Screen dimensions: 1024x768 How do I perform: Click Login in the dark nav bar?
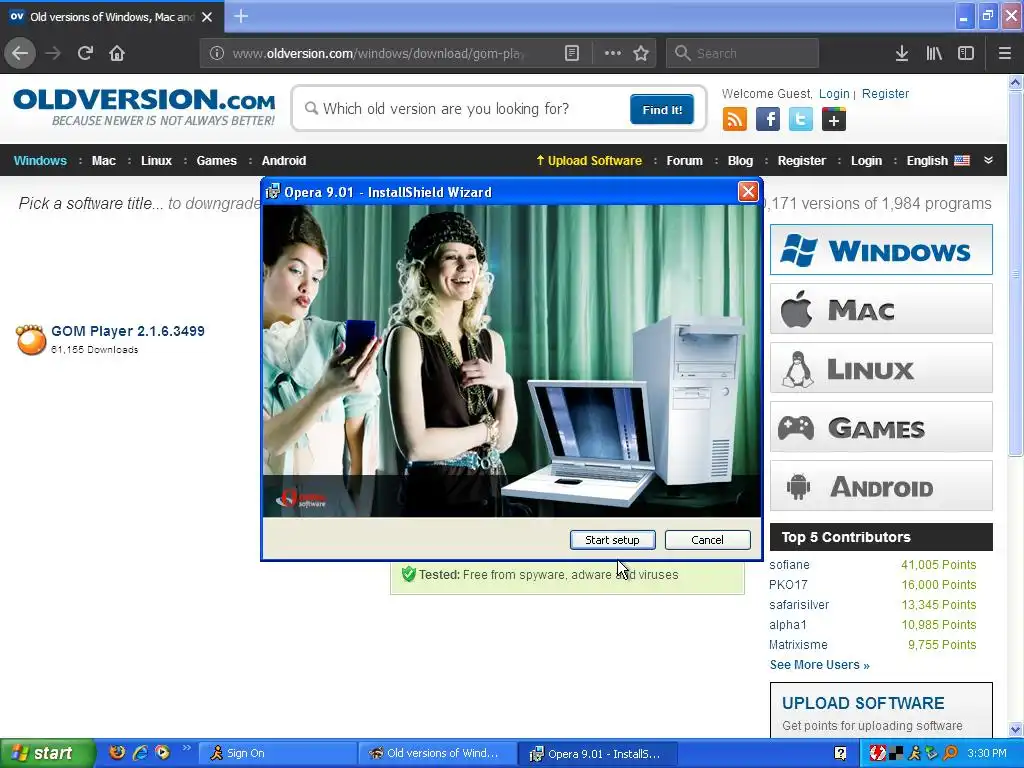866,161
